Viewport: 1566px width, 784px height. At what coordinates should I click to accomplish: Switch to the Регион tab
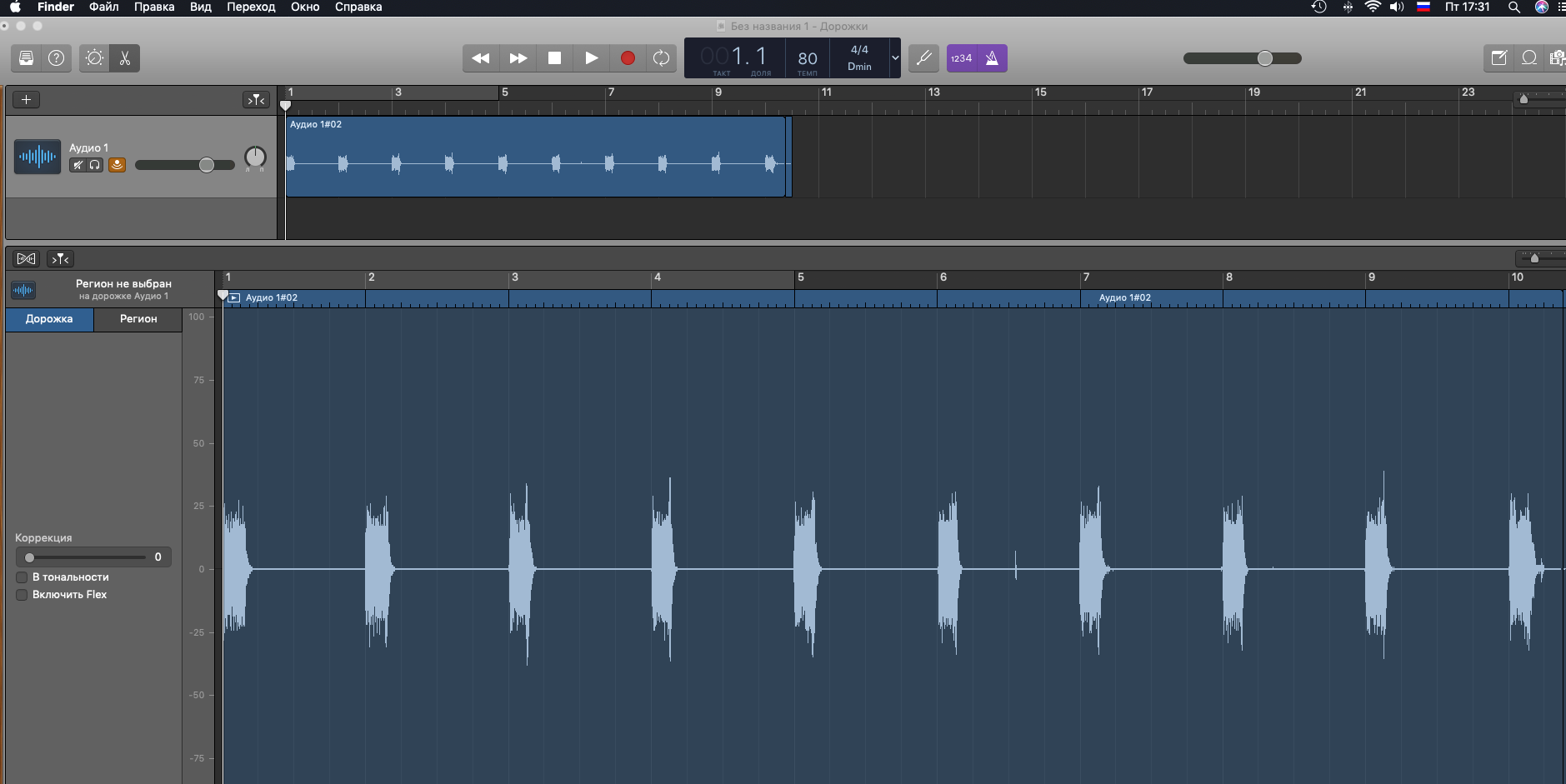138,319
